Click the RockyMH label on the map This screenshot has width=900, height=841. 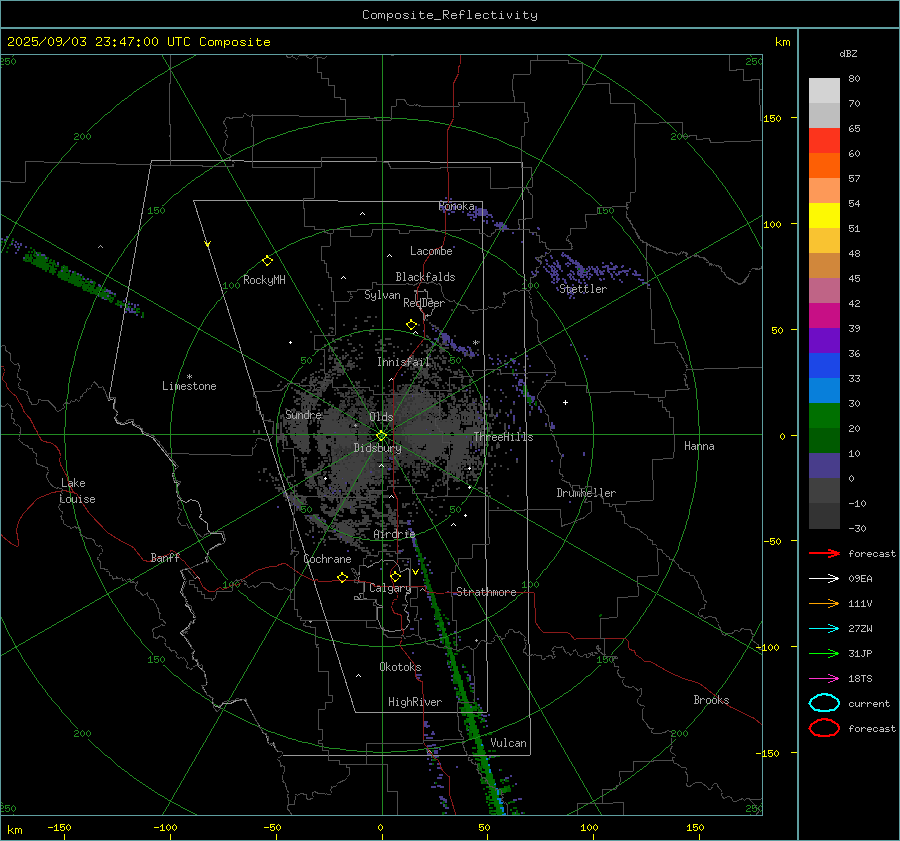(x=264, y=280)
